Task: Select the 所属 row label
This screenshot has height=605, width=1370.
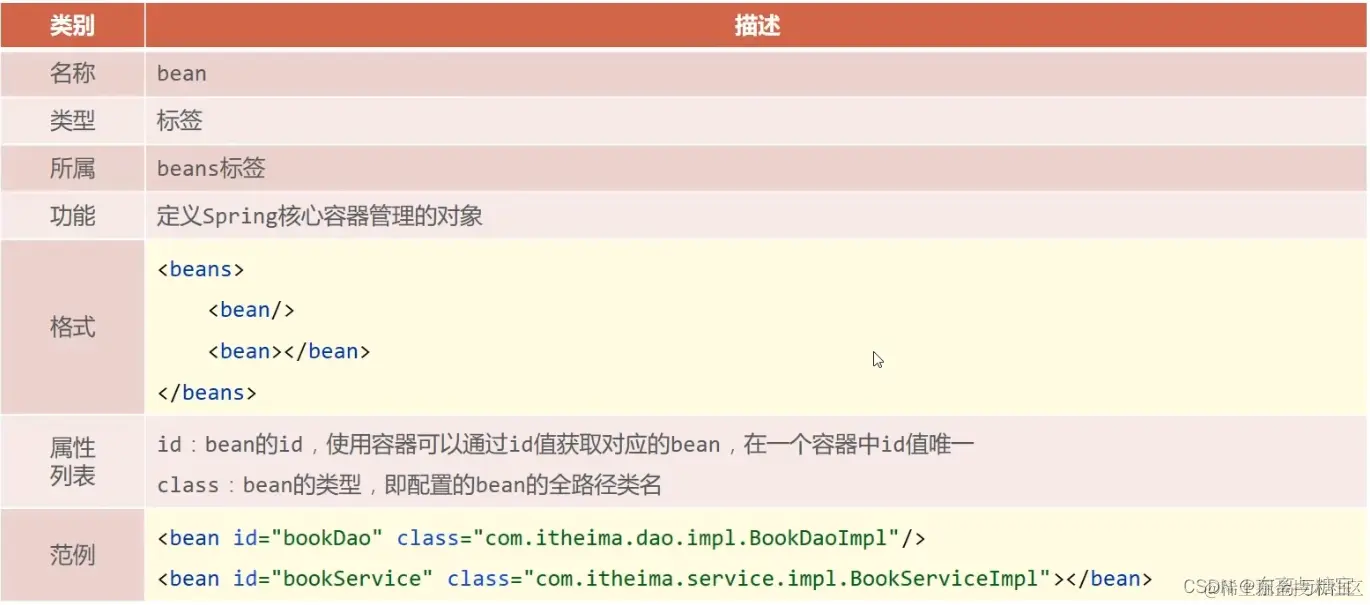Action: 72,168
